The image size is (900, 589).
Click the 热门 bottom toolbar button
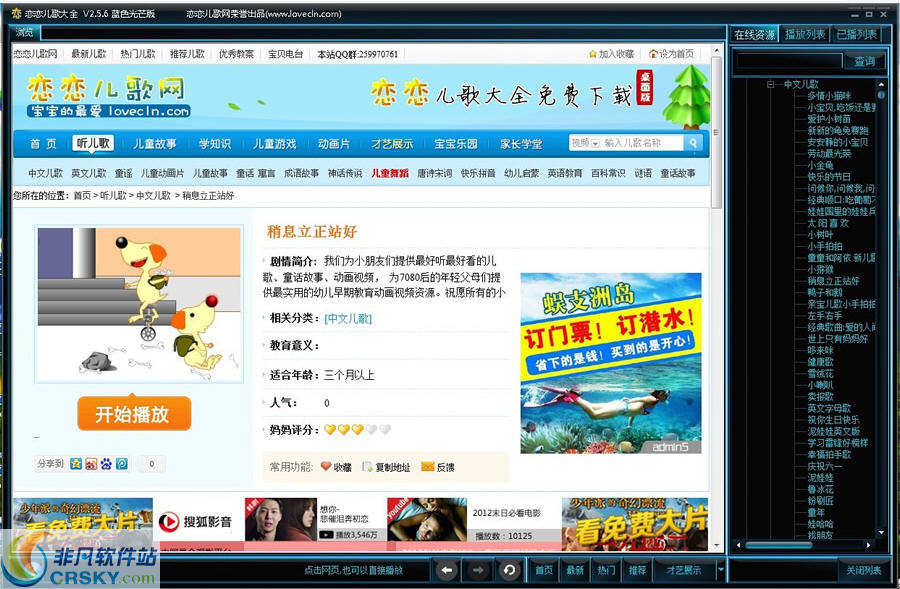pos(606,570)
